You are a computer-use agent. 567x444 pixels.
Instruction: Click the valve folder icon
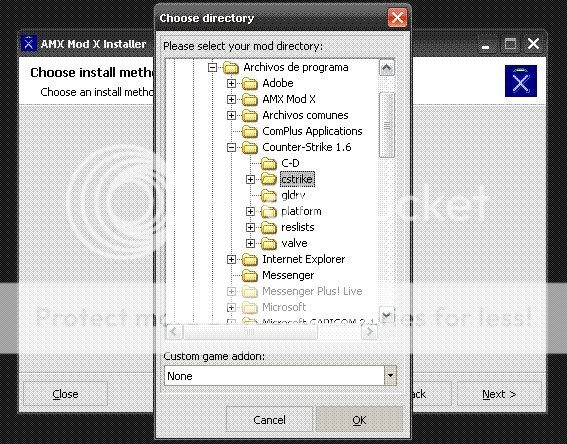pyautogui.click(x=269, y=243)
